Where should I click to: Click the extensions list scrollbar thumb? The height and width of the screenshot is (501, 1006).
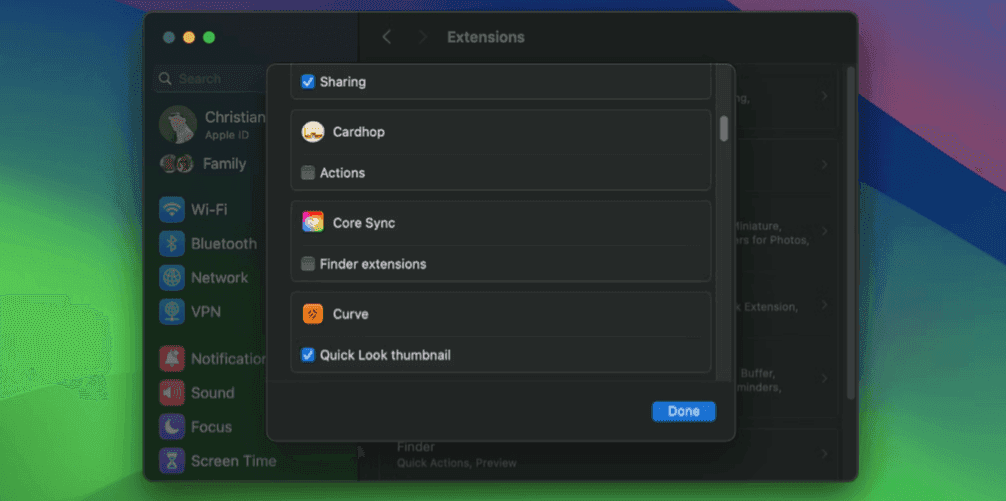point(724,128)
